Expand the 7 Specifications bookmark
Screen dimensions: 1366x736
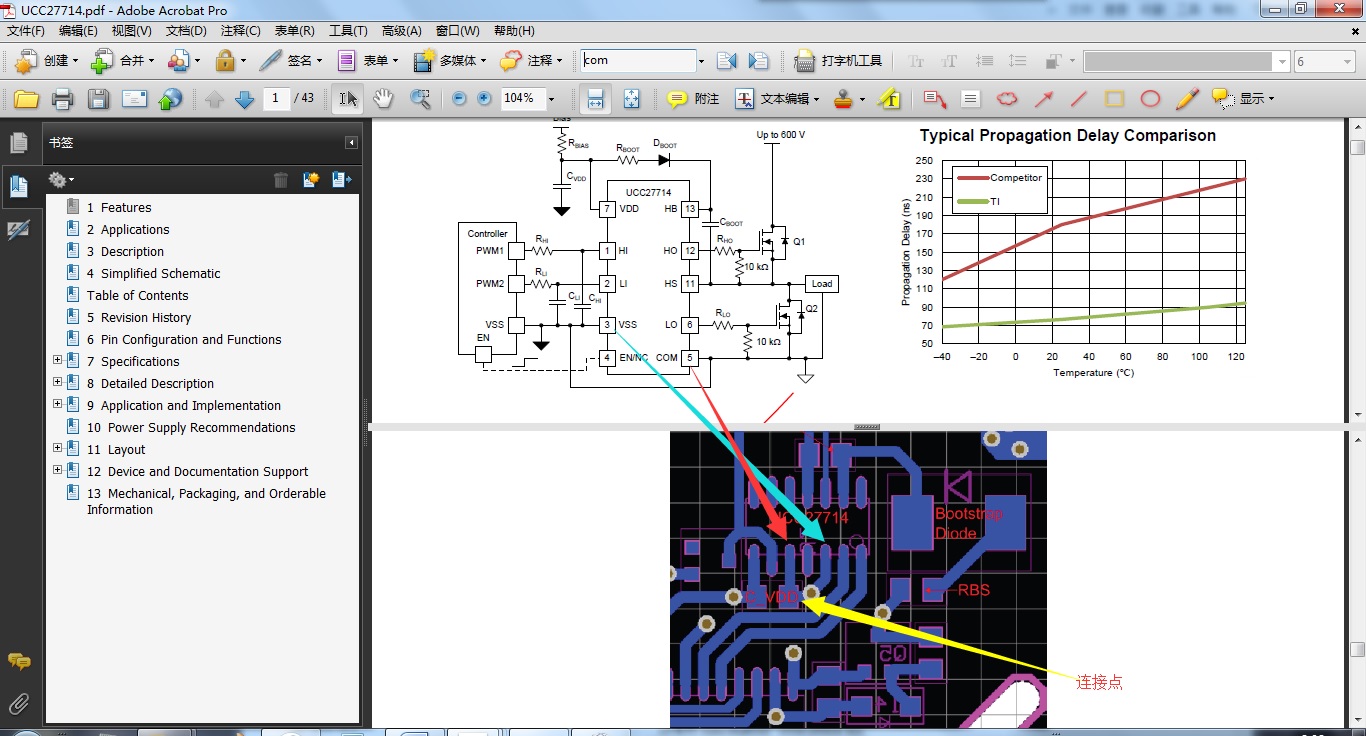click(x=57, y=361)
